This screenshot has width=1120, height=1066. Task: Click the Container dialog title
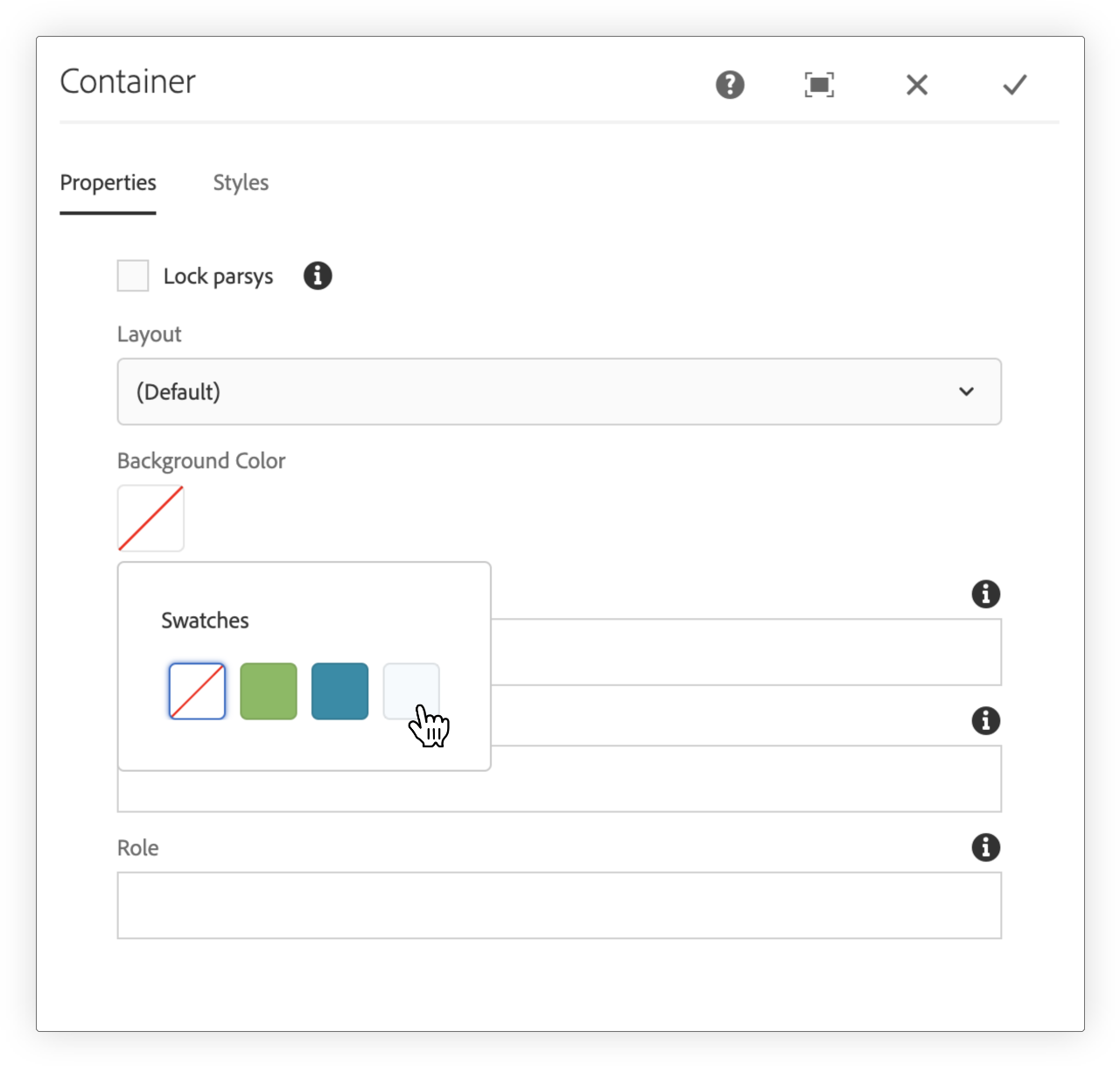tap(128, 81)
